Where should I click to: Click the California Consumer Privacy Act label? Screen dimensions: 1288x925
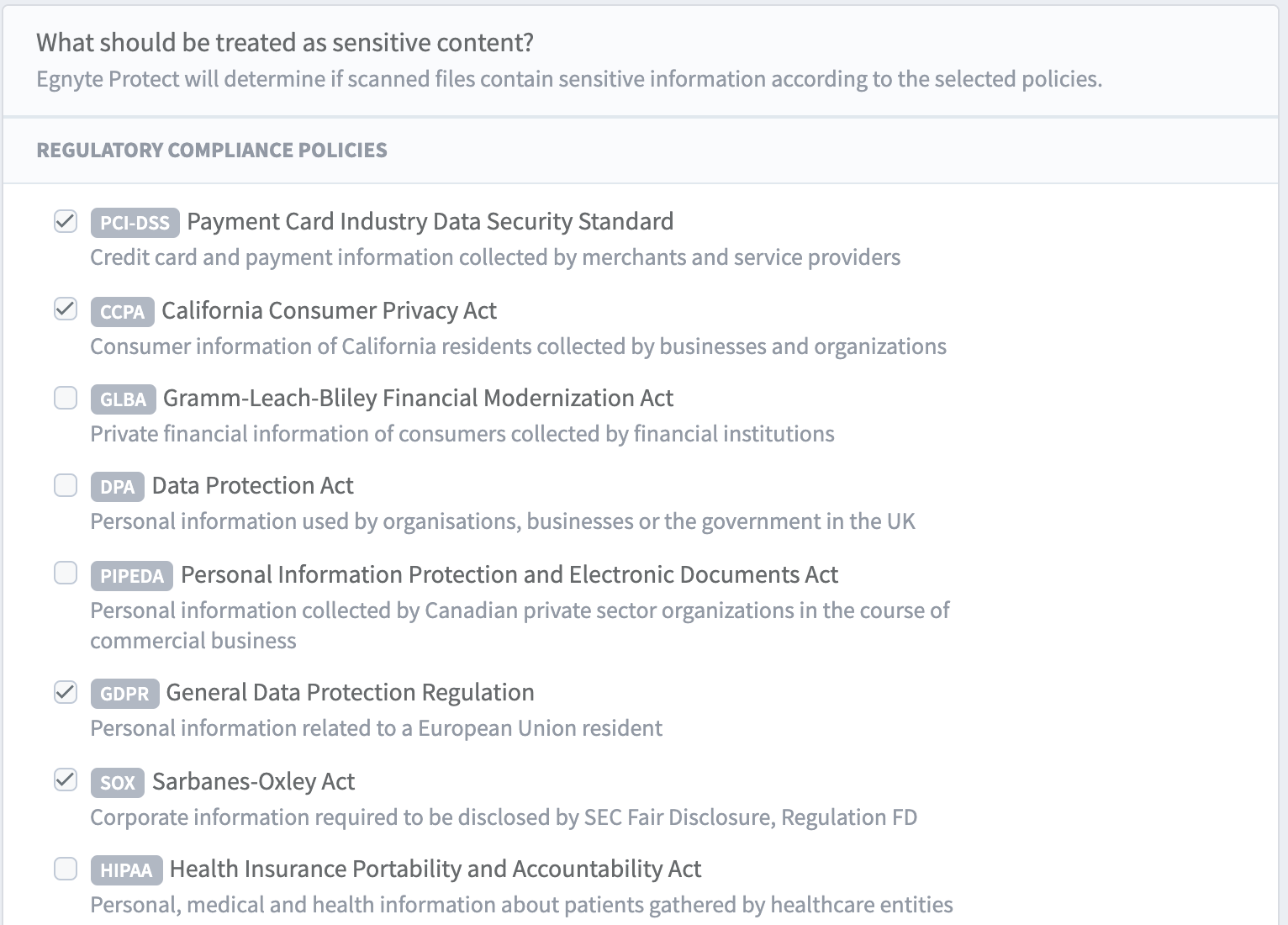tap(329, 310)
